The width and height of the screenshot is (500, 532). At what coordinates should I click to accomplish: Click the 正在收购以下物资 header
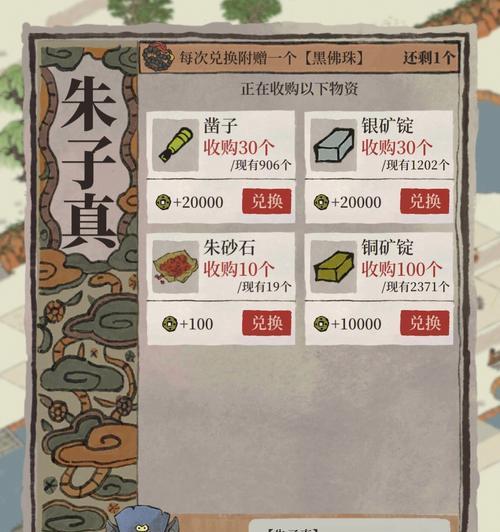click(300, 89)
